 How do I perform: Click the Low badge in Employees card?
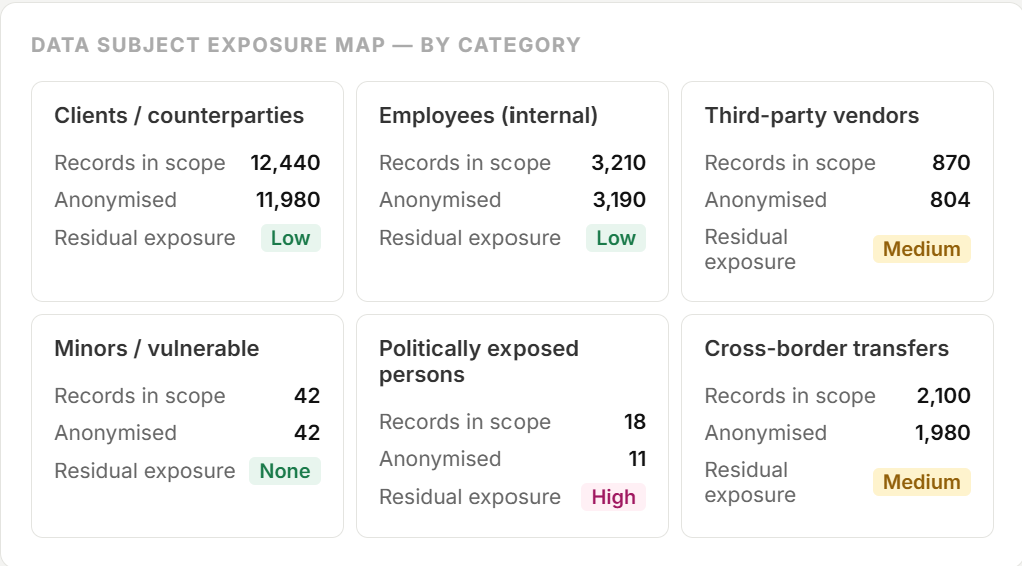616,238
